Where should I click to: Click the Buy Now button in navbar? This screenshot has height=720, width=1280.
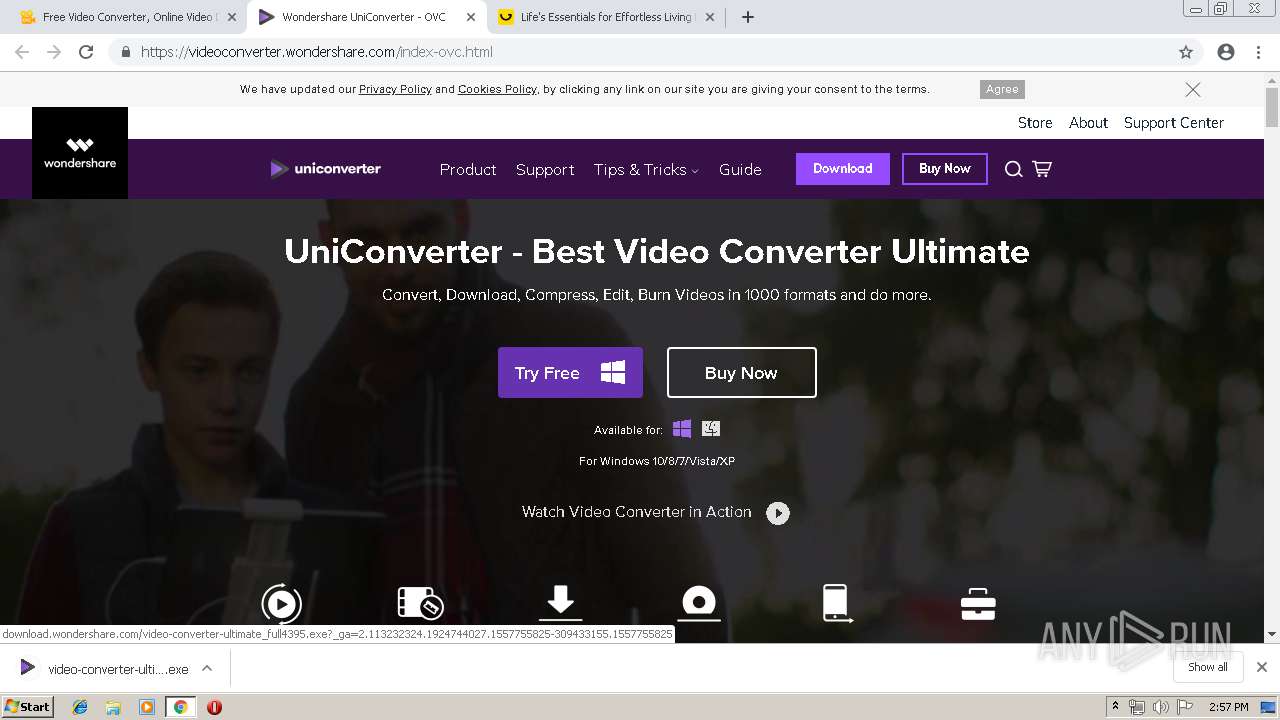coord(945,168)
